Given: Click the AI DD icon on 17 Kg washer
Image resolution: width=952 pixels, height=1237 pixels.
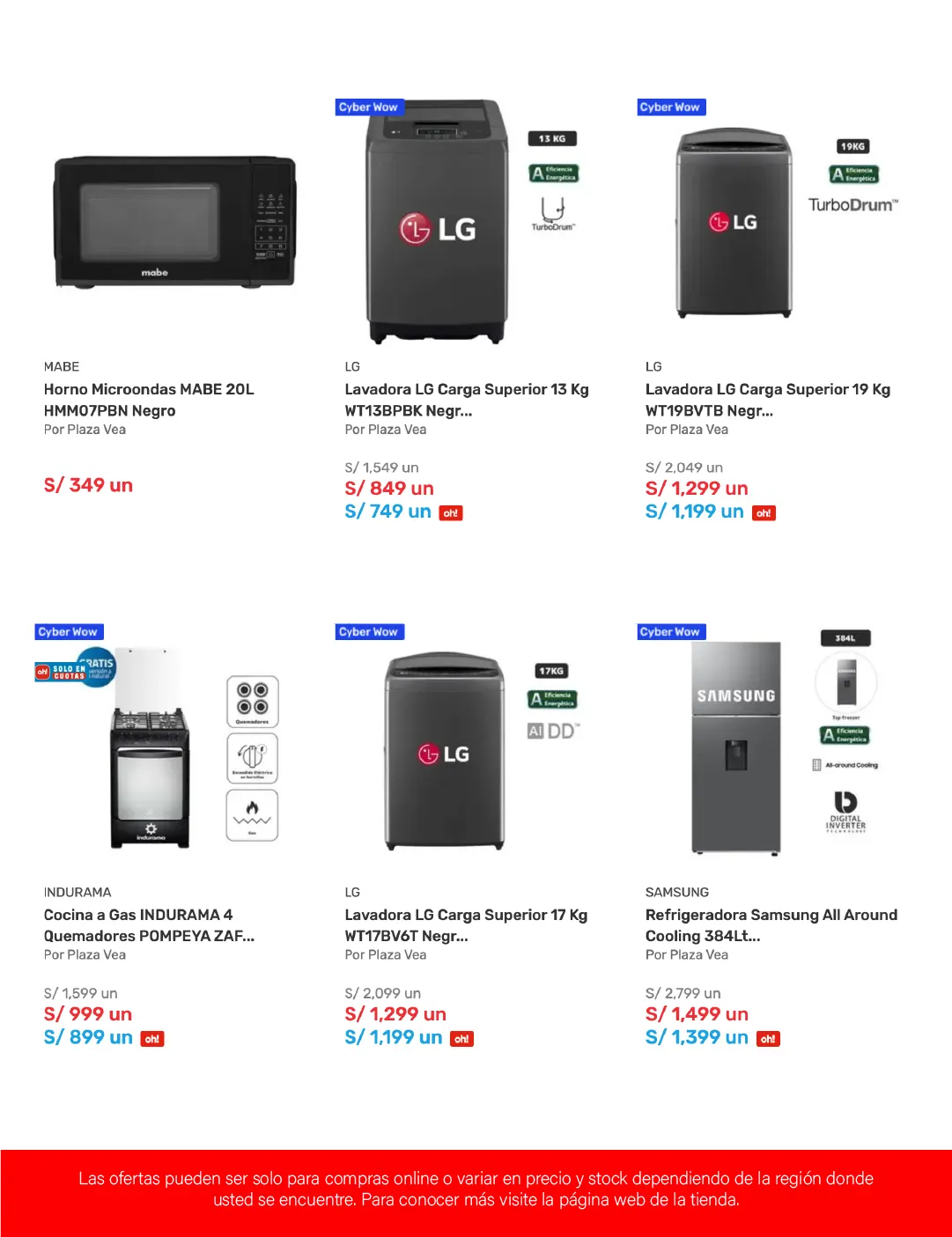Looking at the screenshot, I should [x=553, y=731].
